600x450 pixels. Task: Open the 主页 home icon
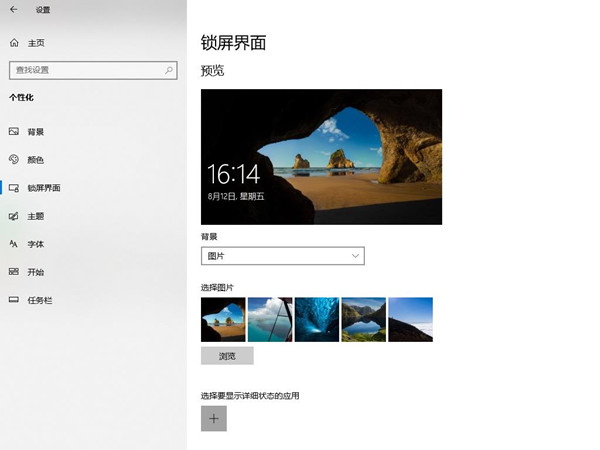[14, 43]
